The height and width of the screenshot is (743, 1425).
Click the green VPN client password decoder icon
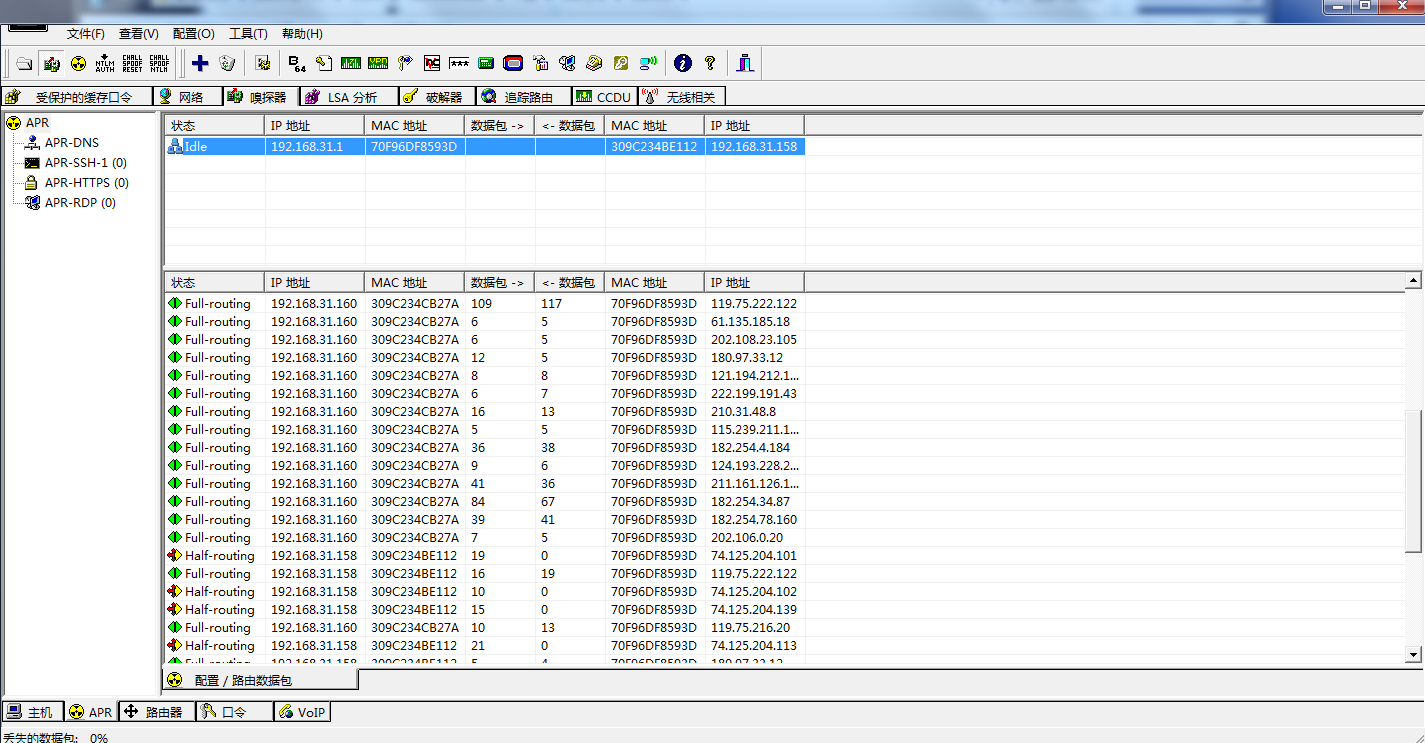(378, 64)
